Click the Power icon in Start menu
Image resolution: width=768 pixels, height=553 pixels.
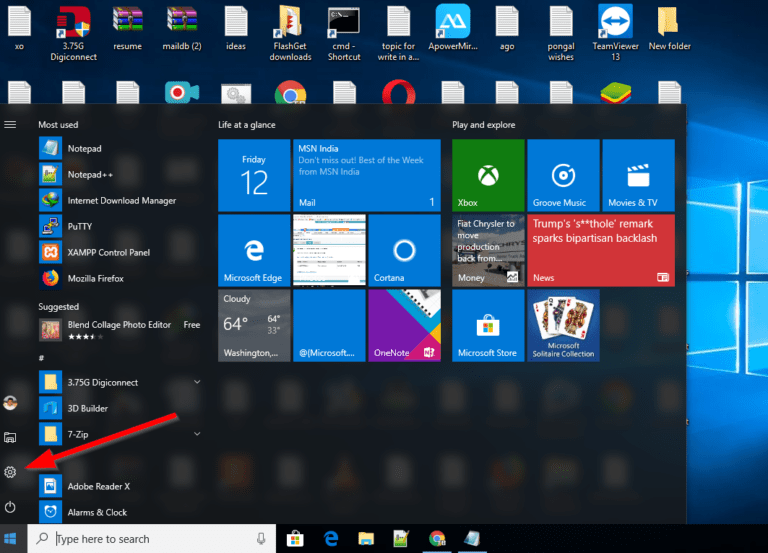pyautogui.click(x=10, y=506)
